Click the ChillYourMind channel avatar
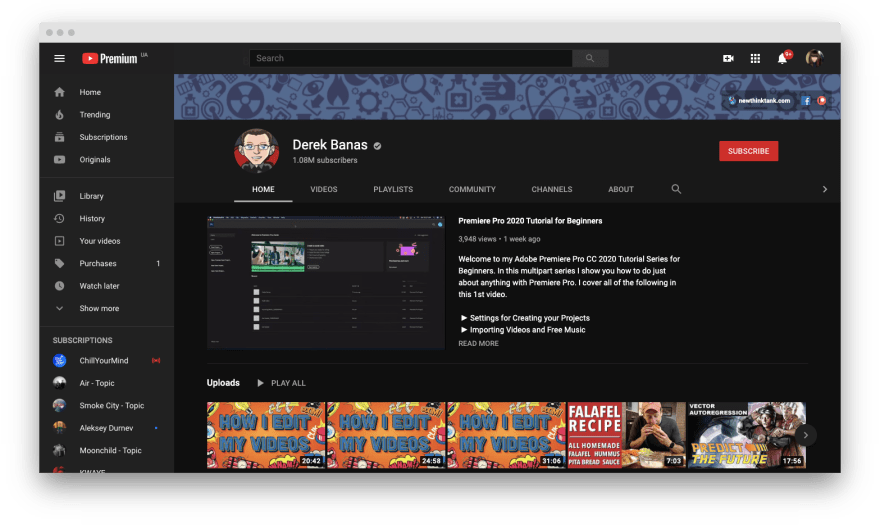The width and height of the screenshot is (880, 529). (59, 361)
